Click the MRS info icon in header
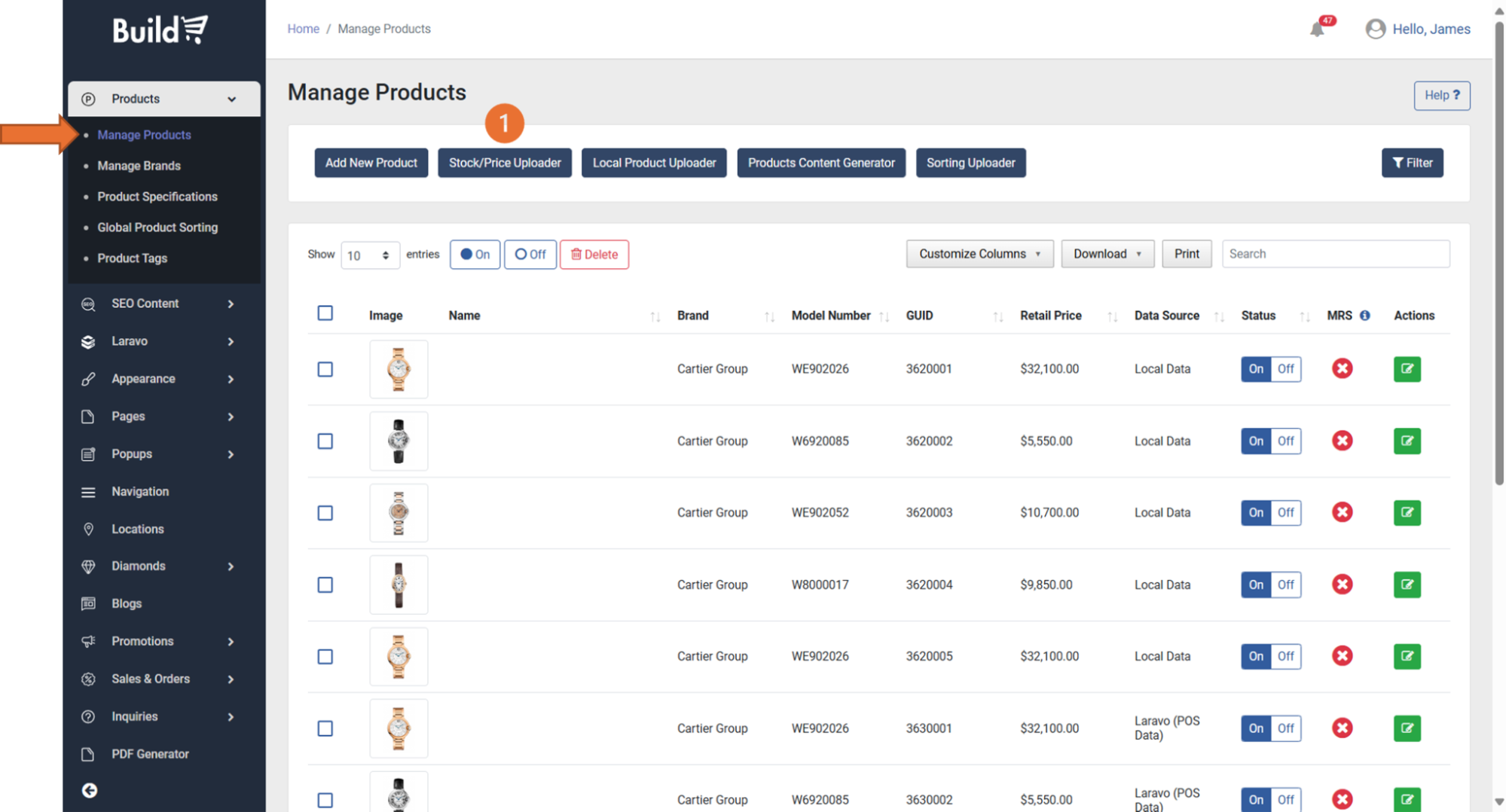 click(1365, 316)
